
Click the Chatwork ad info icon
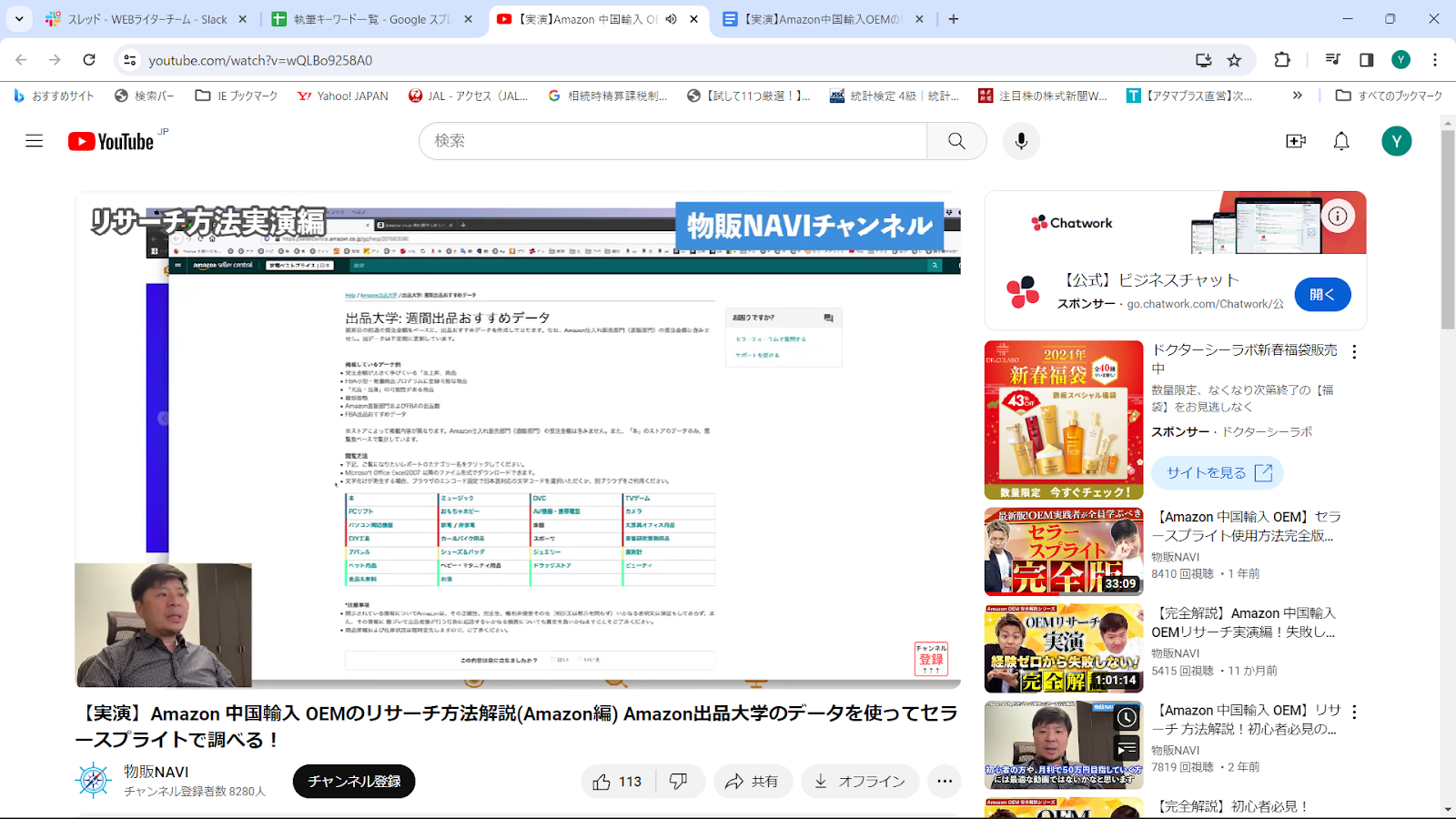[1338, 217]
